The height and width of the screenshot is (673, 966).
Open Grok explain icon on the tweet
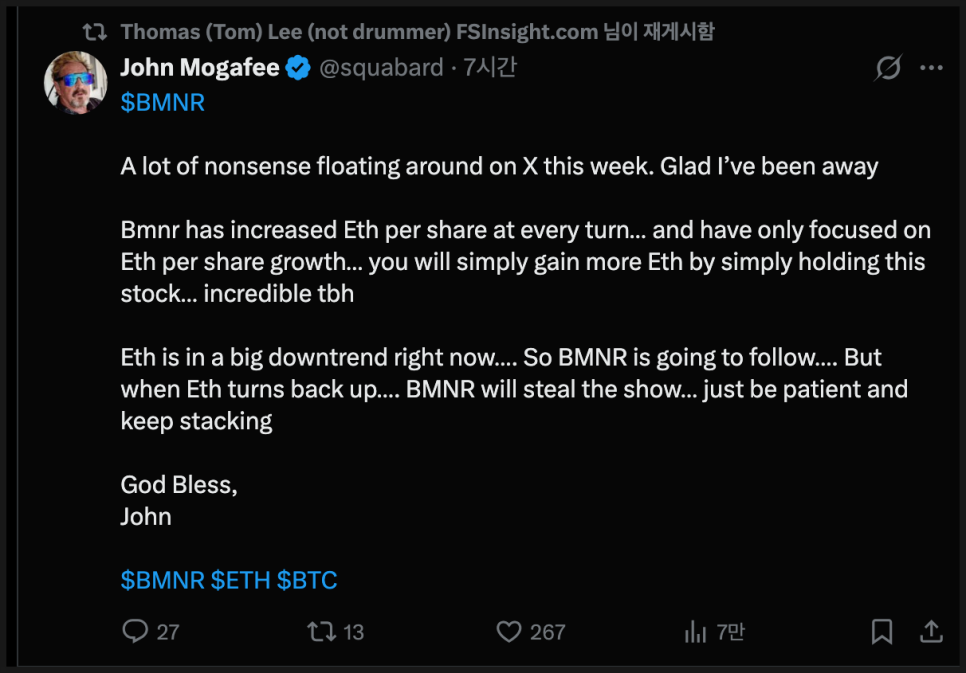pyautogui.click(x=887, y=68)
